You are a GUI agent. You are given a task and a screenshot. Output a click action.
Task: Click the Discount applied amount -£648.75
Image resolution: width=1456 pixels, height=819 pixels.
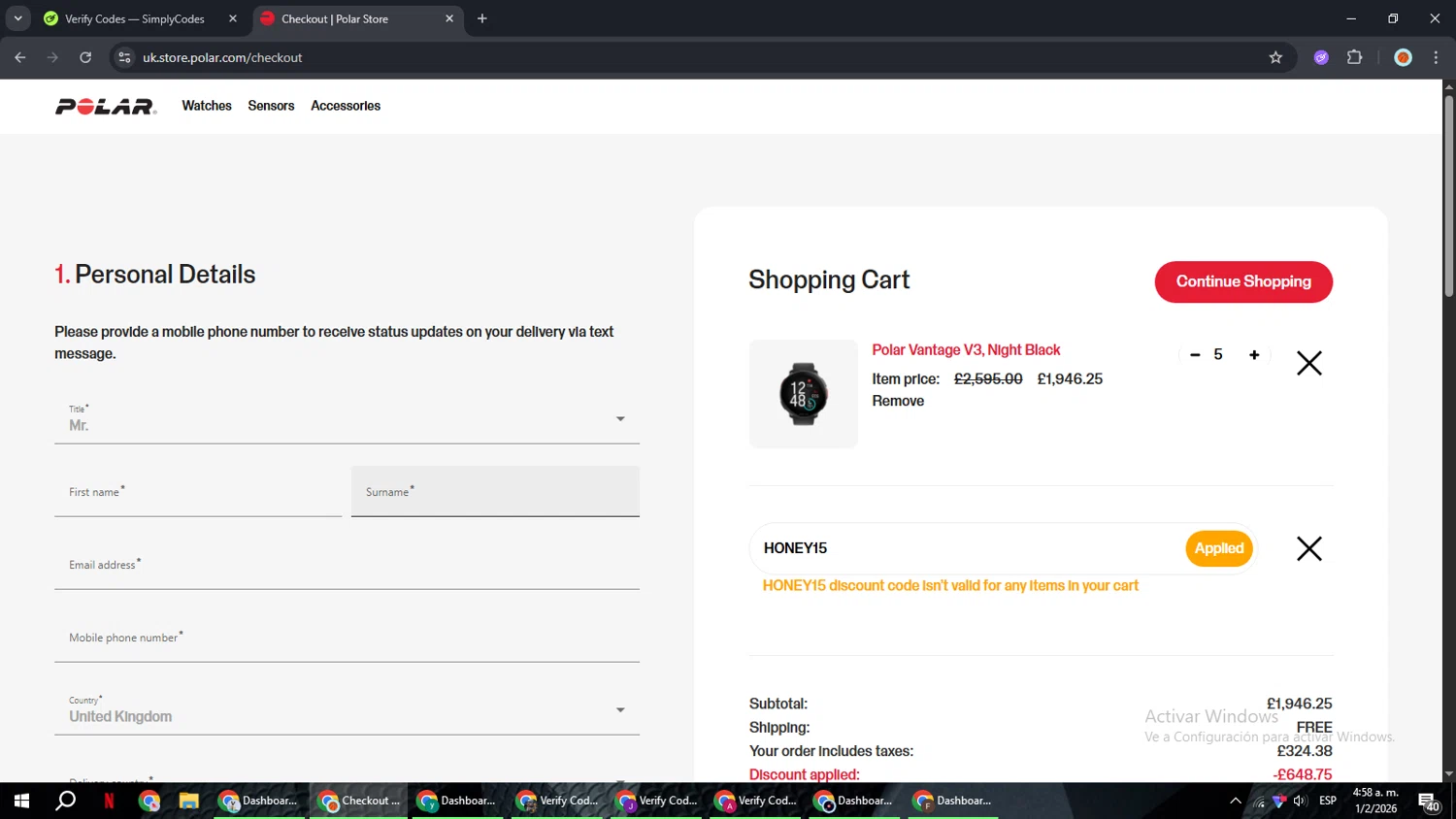pyautogui.click(x=1303, y=774)
